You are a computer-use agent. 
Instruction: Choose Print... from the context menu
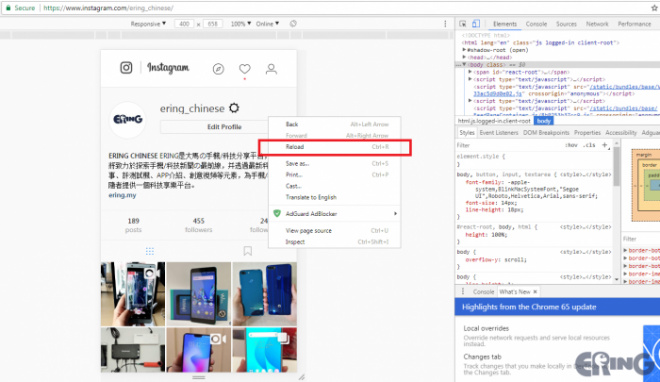pos(335,175)
